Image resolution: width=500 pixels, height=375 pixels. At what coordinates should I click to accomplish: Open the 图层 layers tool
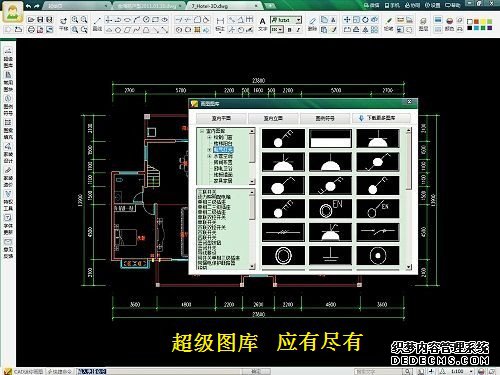(423, 25)
